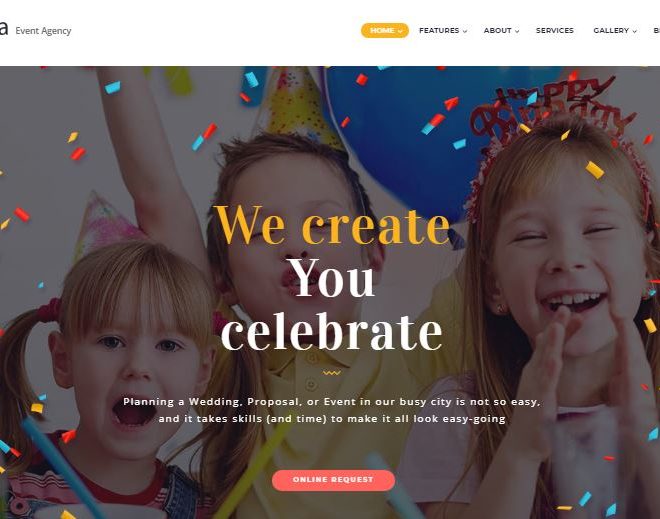Screen dimensions: 660x519
Task: Expand the ABOUT dropdown chevron
Action: (517, 31)
